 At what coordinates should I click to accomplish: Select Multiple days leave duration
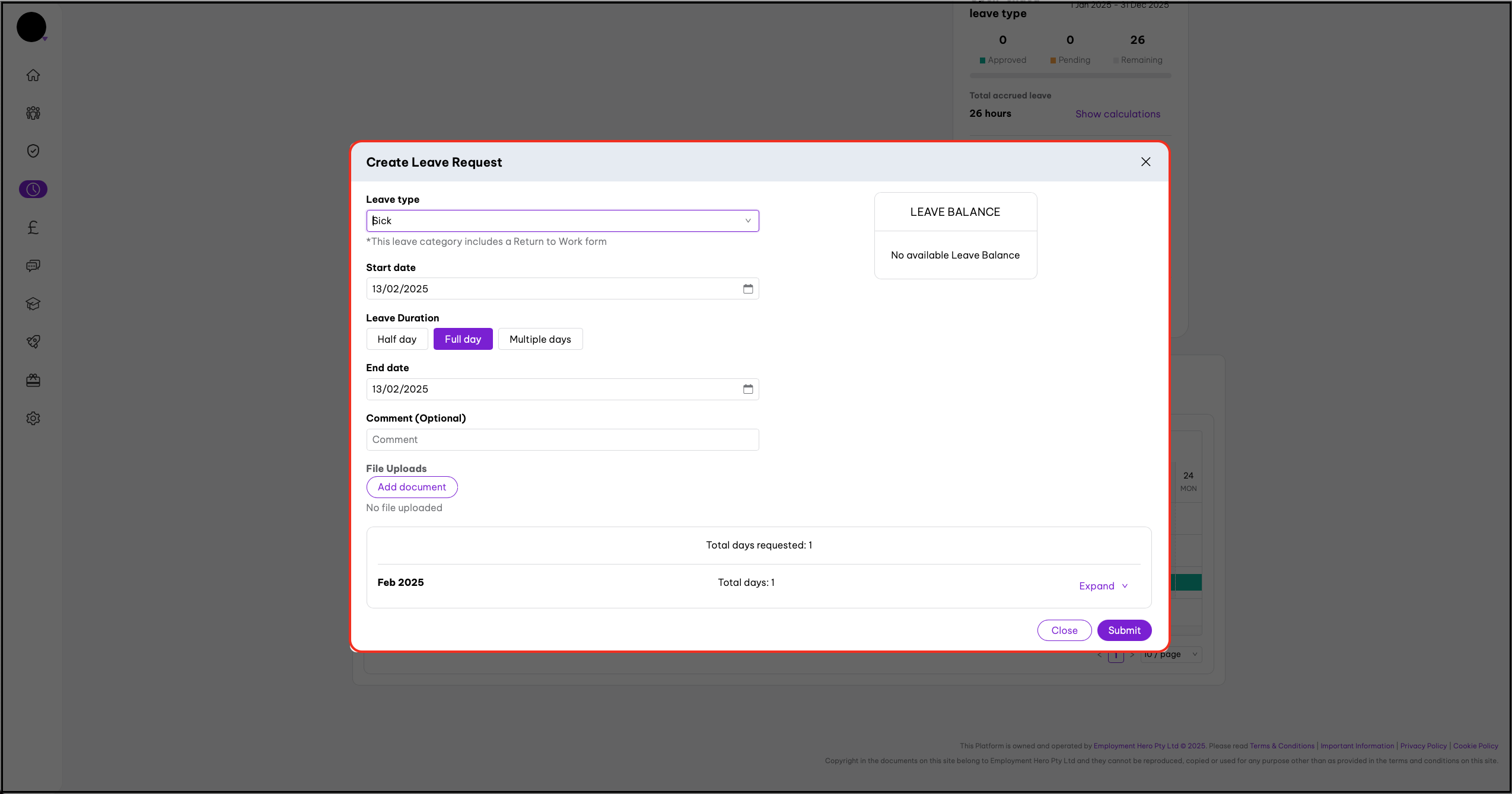pyautogui.click(x=540, y=339)
